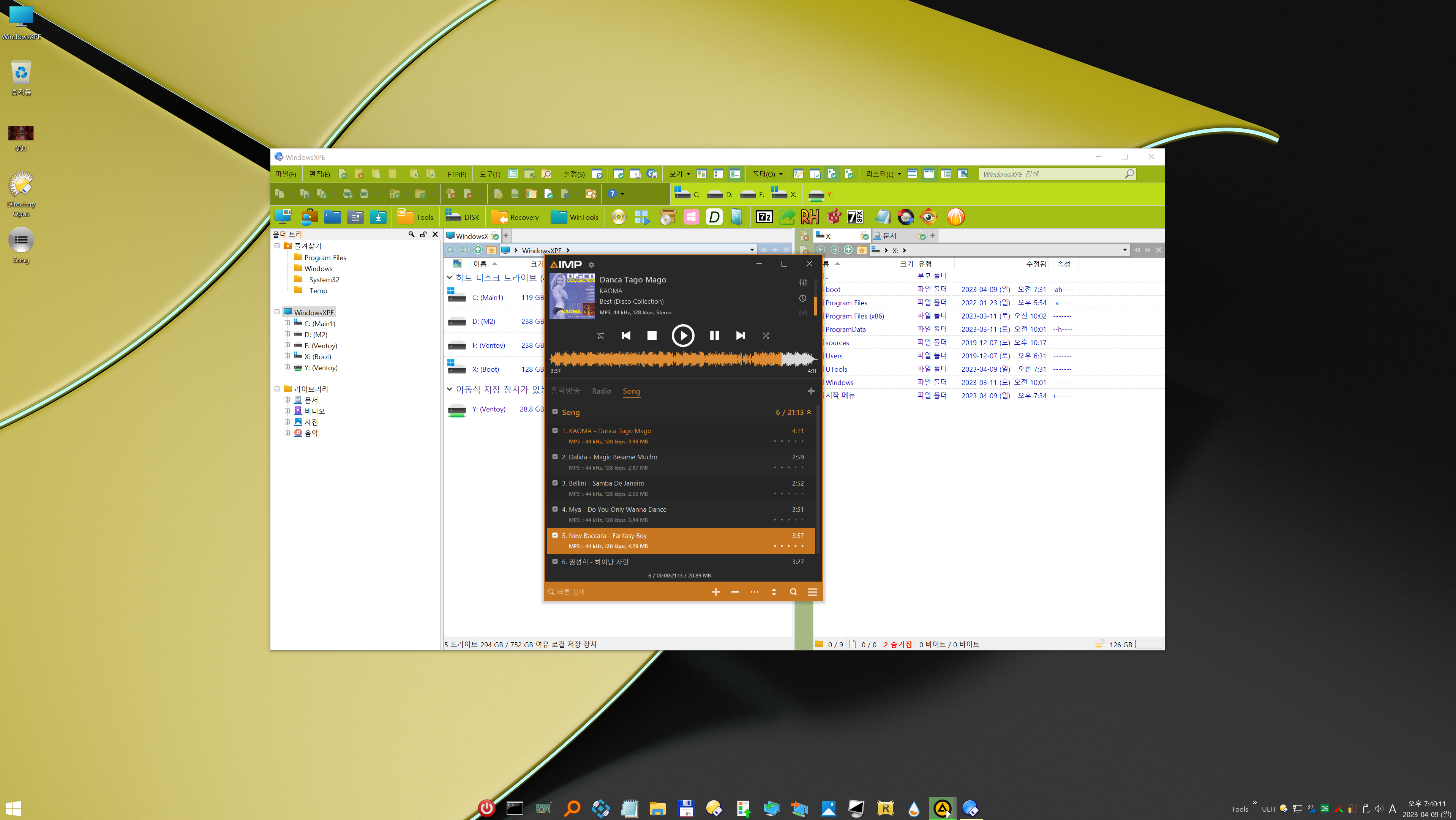The width and height of the screenshot is (1456, 820).
Task: Uncheck Dalida - Magic Besame Mucho track
Action: point(555,457)
